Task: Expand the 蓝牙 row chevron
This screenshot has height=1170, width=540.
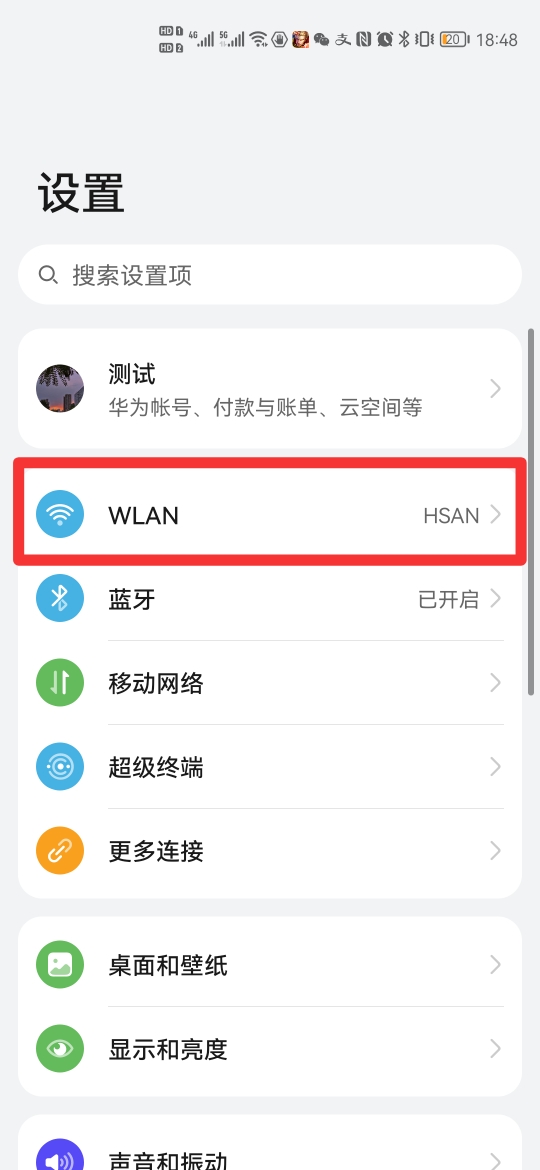Action: pos(495,598)
